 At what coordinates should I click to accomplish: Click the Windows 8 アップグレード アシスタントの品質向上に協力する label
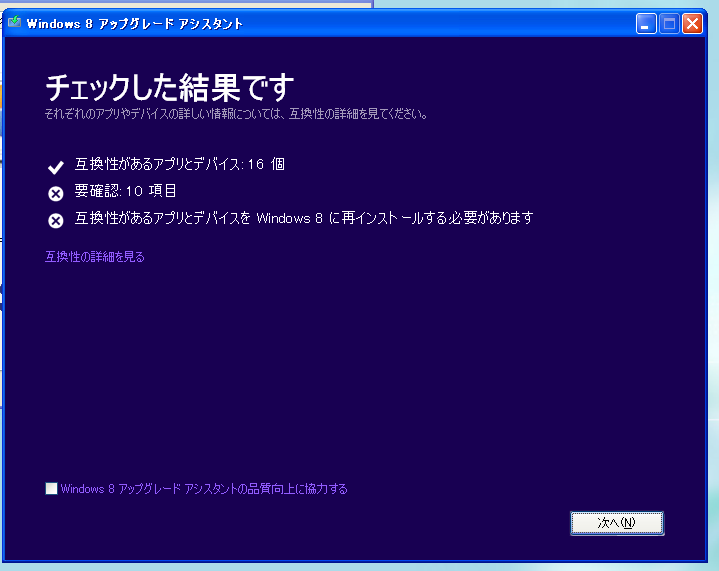[x=204, y=489]
